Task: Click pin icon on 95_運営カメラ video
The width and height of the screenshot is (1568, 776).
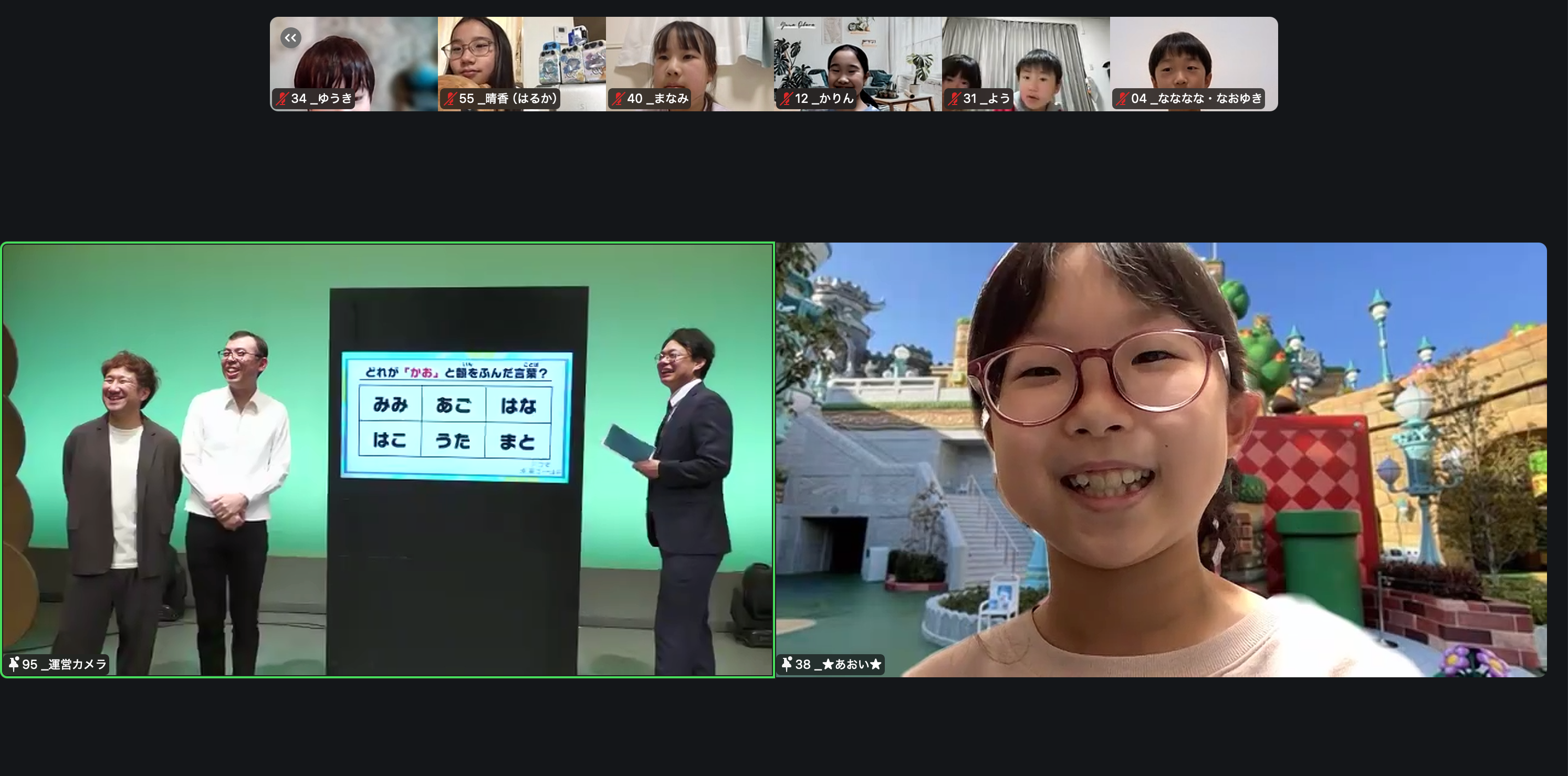Action: pyautogui.click(x=14, y=664)
